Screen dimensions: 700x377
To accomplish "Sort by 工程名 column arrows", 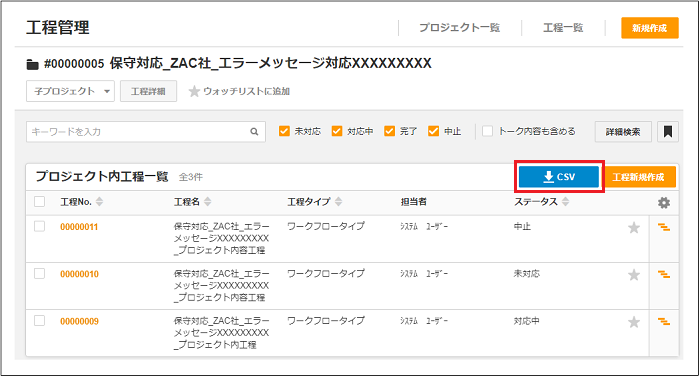I will coord(208,202).
